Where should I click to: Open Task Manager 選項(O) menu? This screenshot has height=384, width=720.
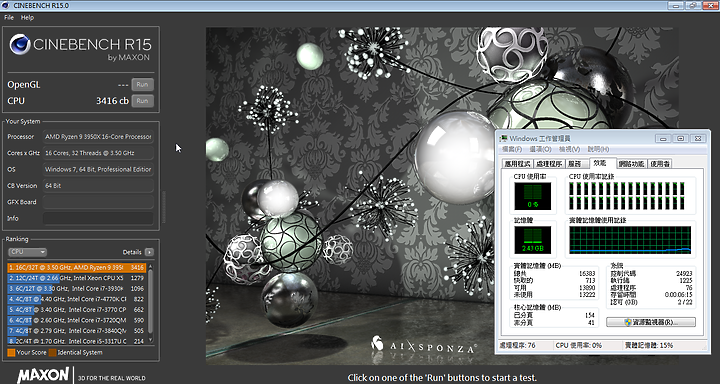[540, 149]
